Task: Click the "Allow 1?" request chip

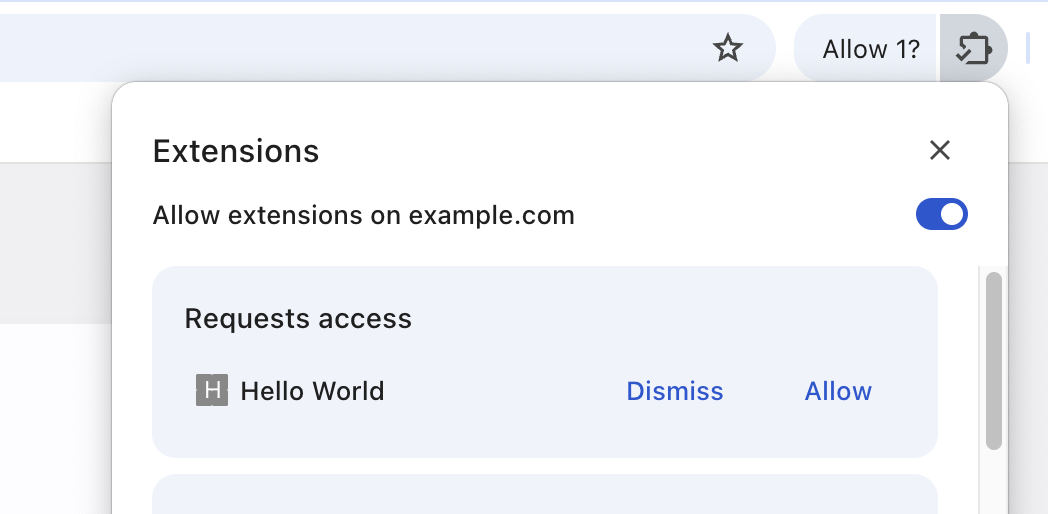Action: 870,48
